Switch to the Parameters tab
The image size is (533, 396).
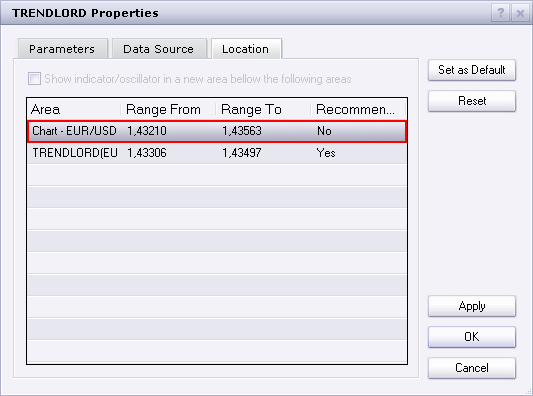click(63, 49)
